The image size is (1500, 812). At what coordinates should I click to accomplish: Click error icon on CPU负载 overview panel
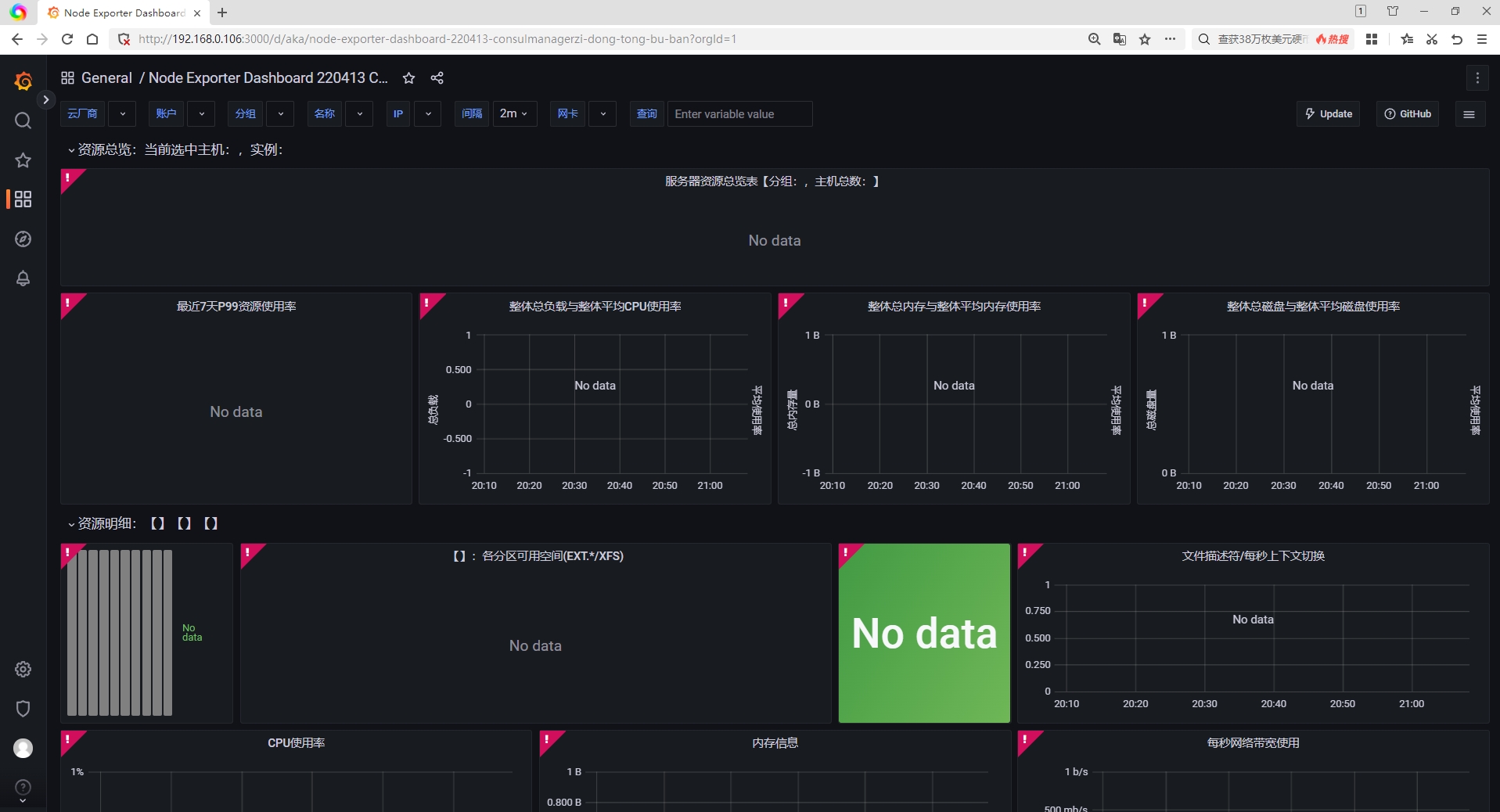point(427,302)
